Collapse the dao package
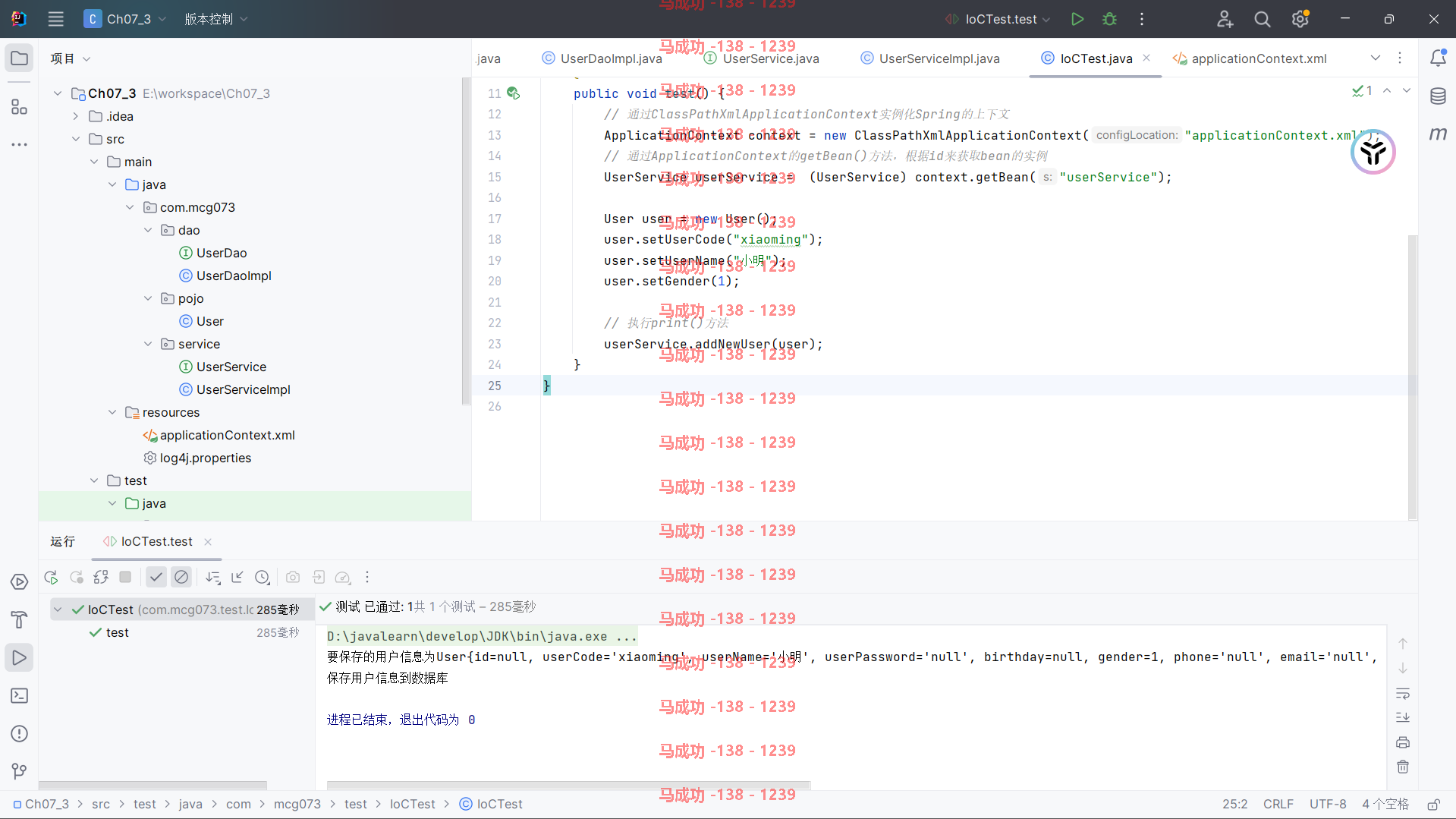 pos(148,230)
